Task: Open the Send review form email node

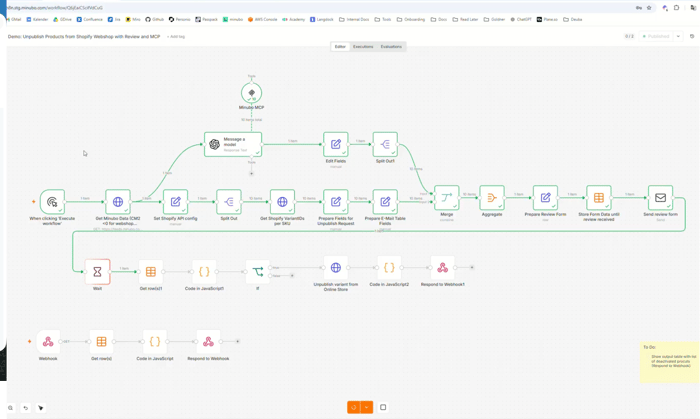Action: tap(660, 198)
